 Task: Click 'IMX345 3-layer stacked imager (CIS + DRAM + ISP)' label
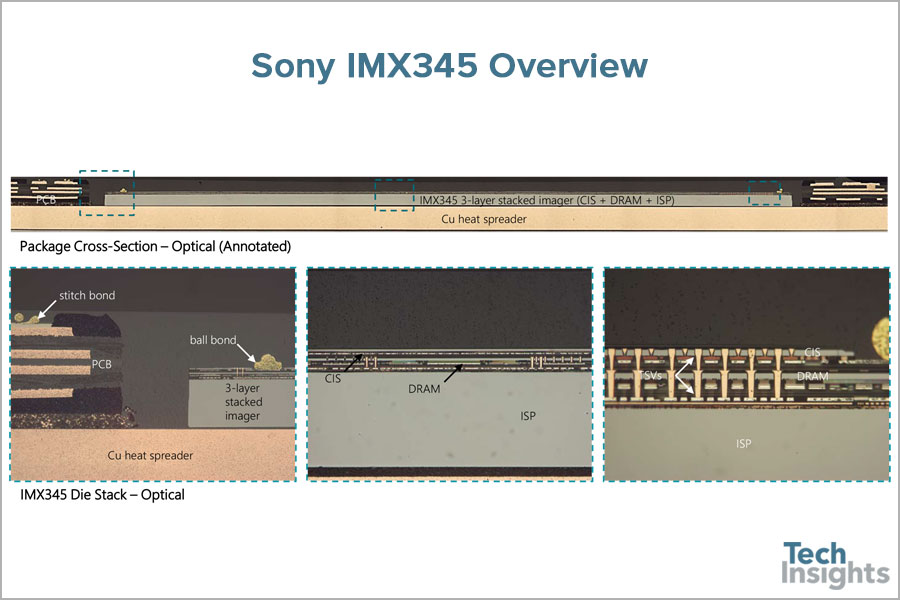tap(547, 200)
